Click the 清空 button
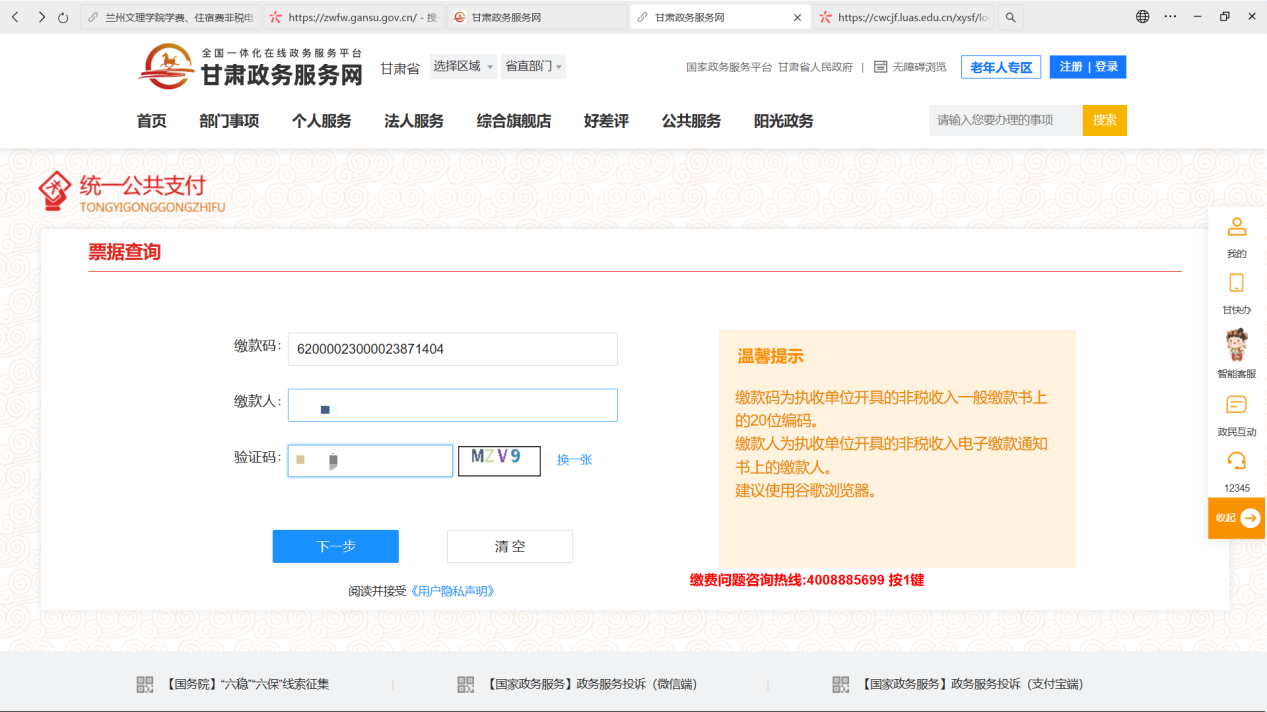Viewport: 1267px width, 712px height. (509, 546)
